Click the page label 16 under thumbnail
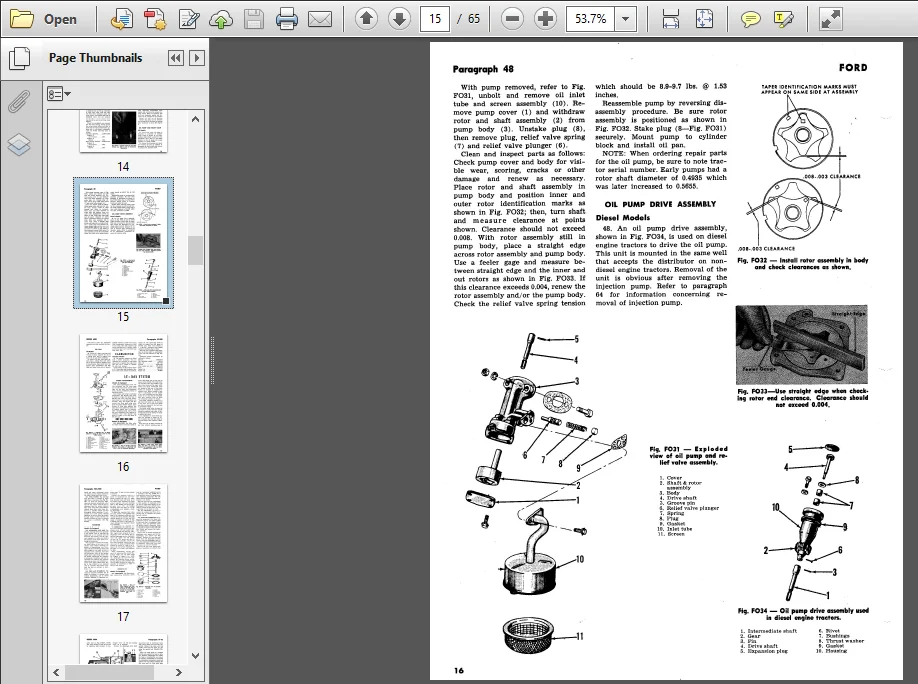Screen dimensions: 918x684 (x=123, y=467)
